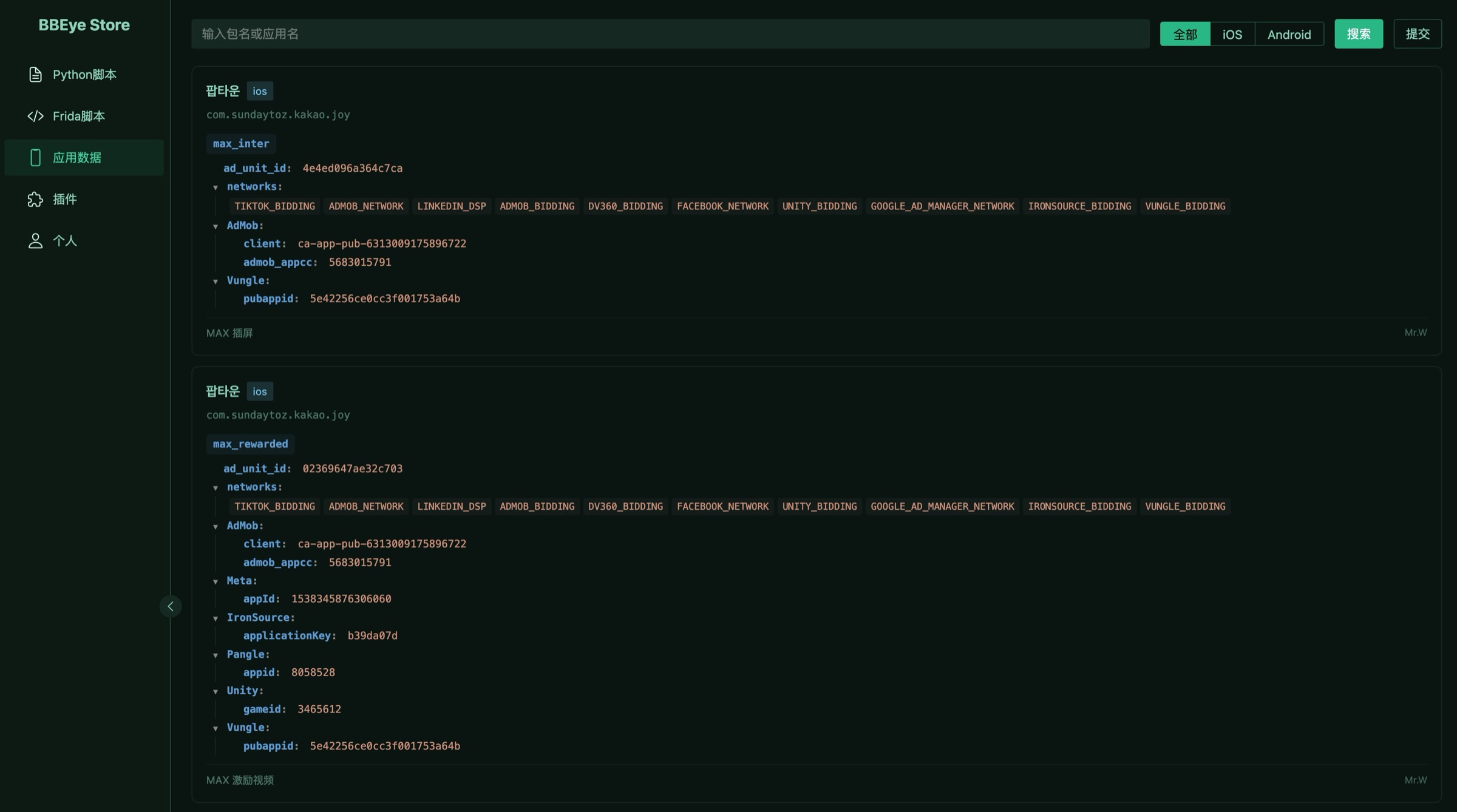Collapse the sidebar with the chevron arrow
The height and width of the screenshot is (812, 1457).
(171, 606)
